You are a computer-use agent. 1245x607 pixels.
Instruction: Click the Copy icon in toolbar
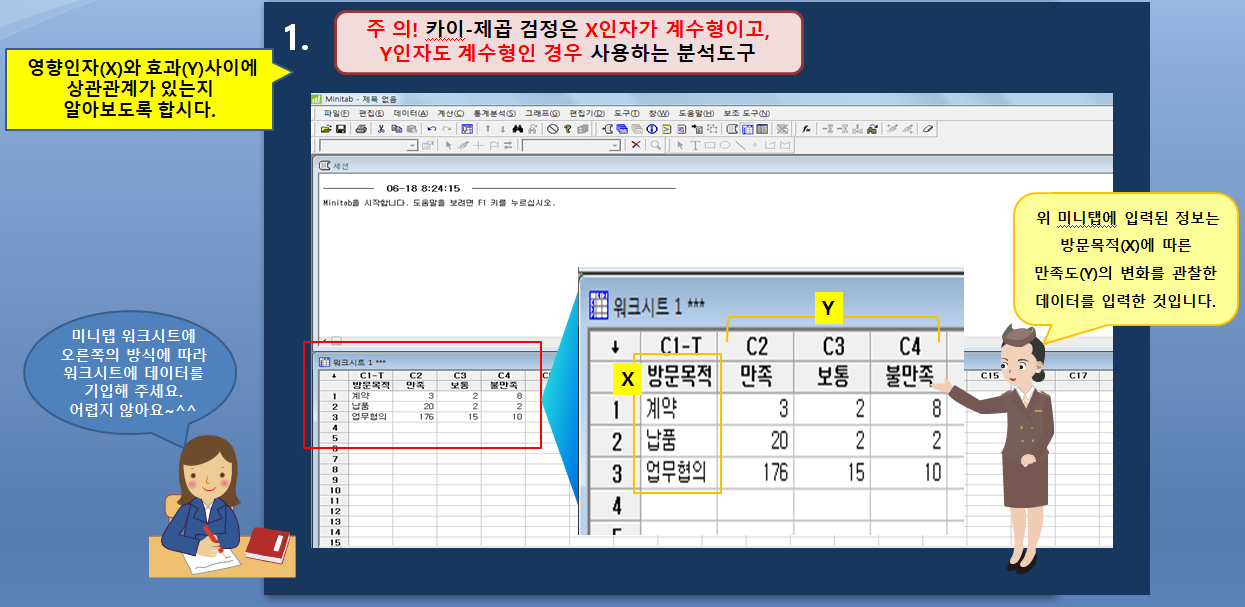[396, 129]
